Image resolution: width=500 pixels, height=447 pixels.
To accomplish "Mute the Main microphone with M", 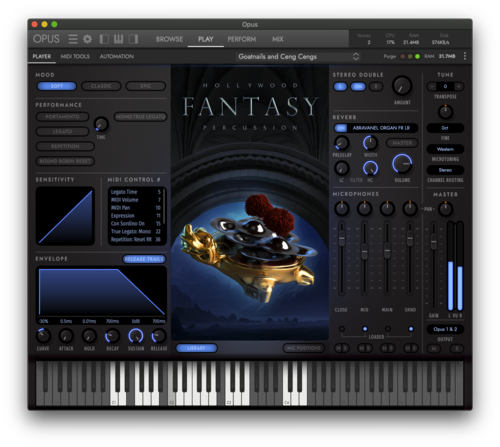I will tap(384, 348).
